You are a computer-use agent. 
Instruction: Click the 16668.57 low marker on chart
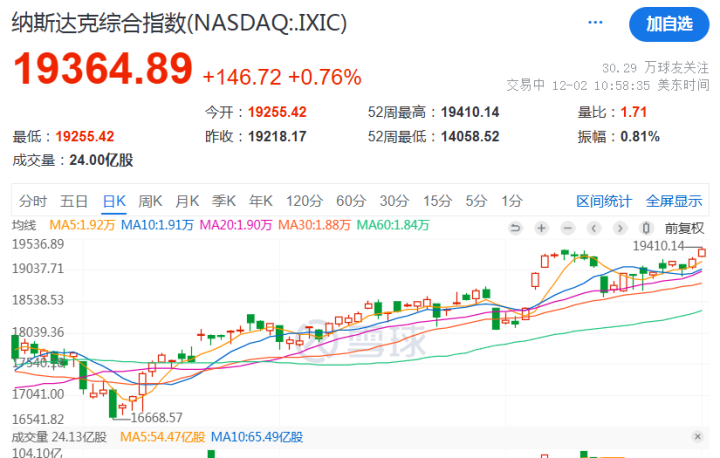pyautogui.click(x=157, y=418)
